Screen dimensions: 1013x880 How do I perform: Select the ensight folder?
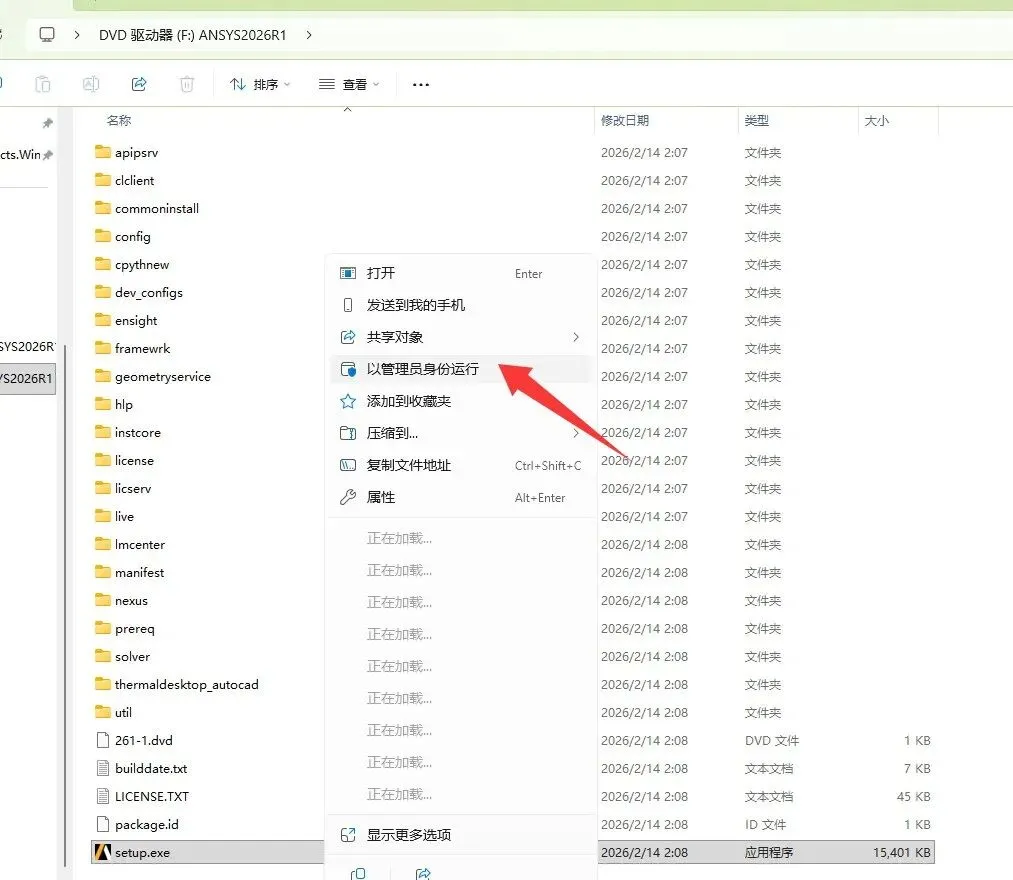(x=126, y=320)
